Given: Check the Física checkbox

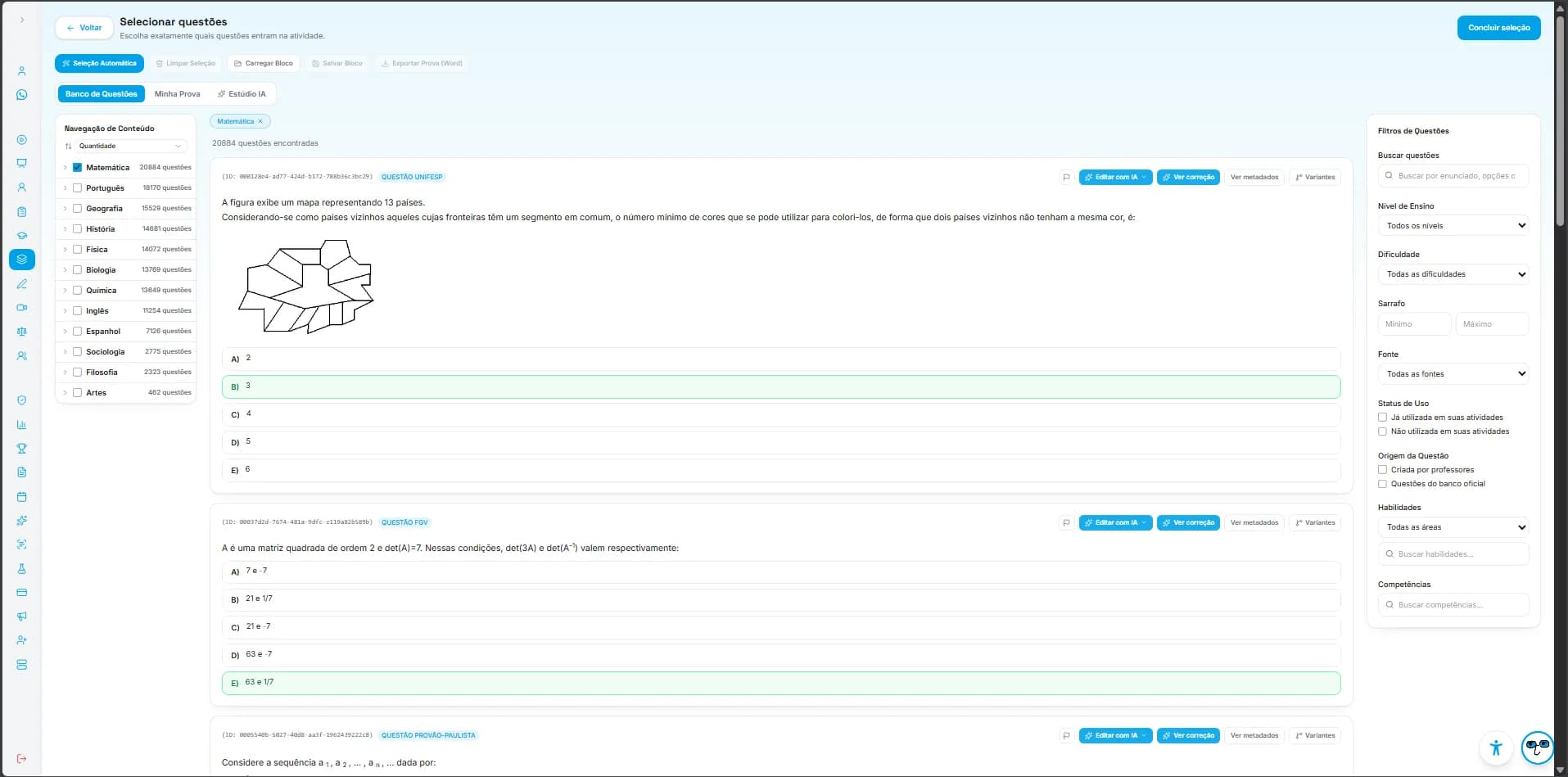Looking at the screenshot, I should [77, 249].
